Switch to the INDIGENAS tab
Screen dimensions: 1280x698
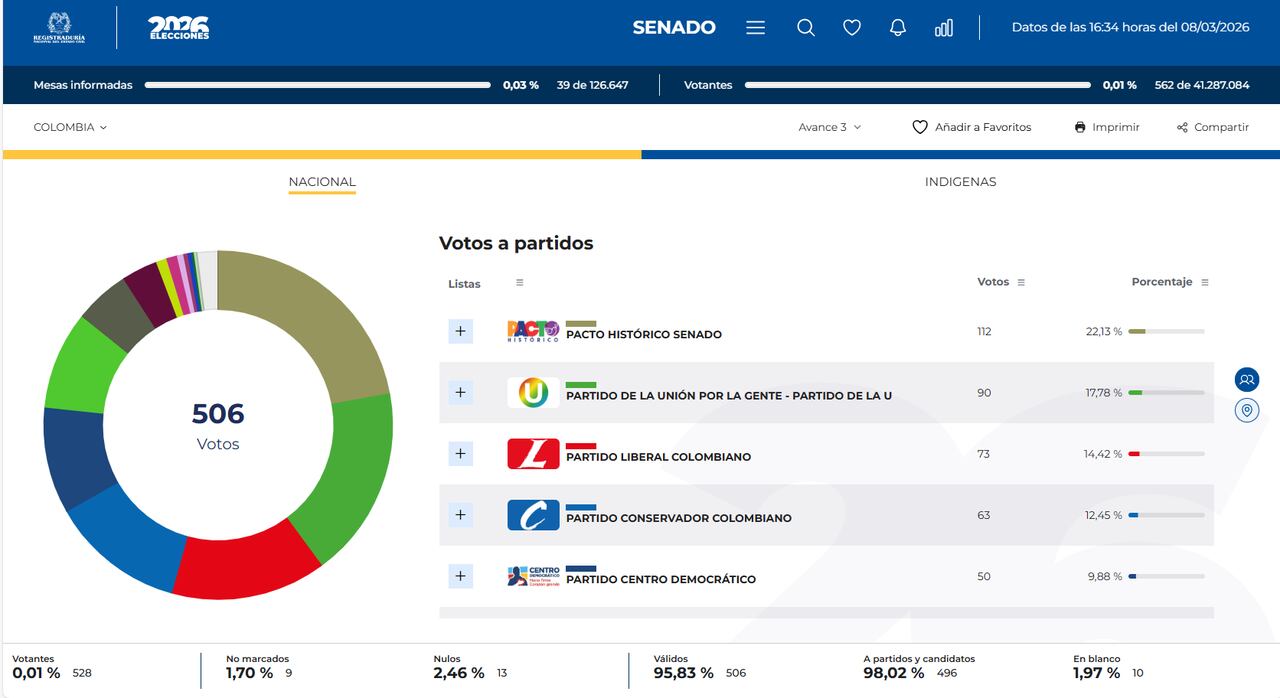pyautogui.click(x=960, y=181)
